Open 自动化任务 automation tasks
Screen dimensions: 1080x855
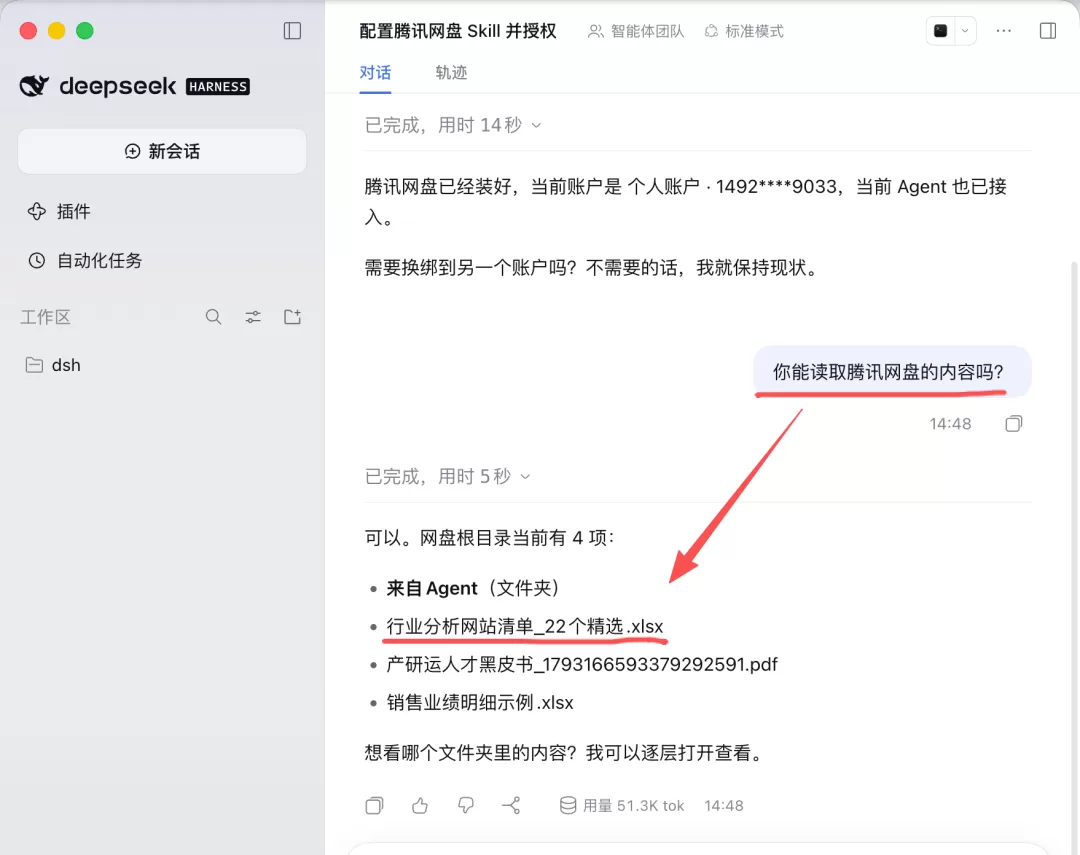[85, 260]
